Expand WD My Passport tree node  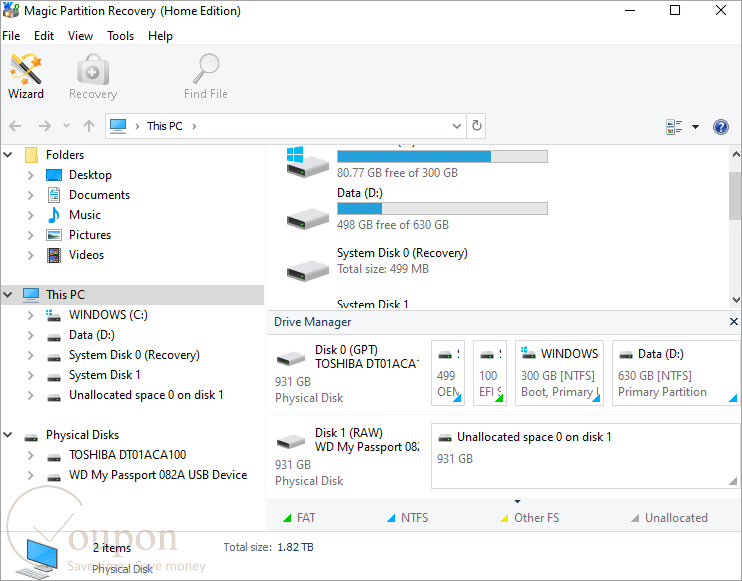(31, 475)
